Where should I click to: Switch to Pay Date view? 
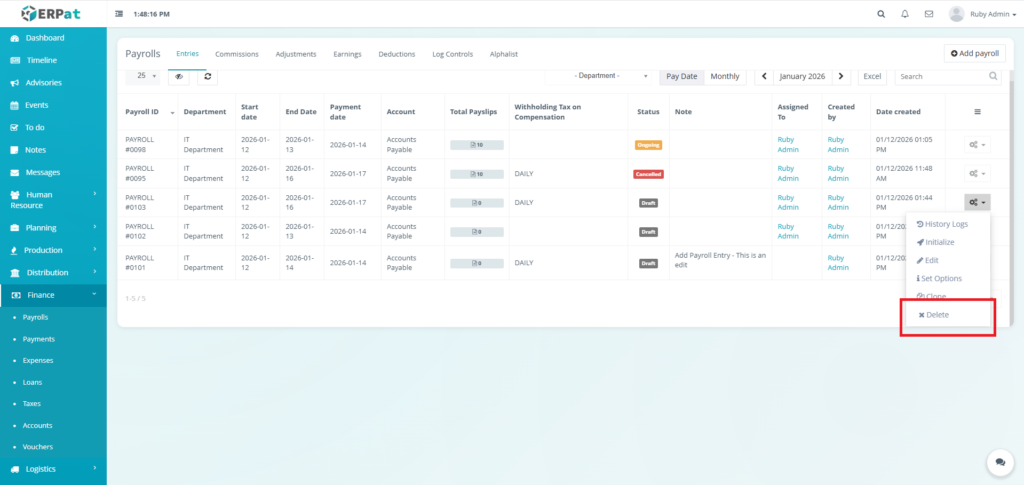tap(682, 76)
